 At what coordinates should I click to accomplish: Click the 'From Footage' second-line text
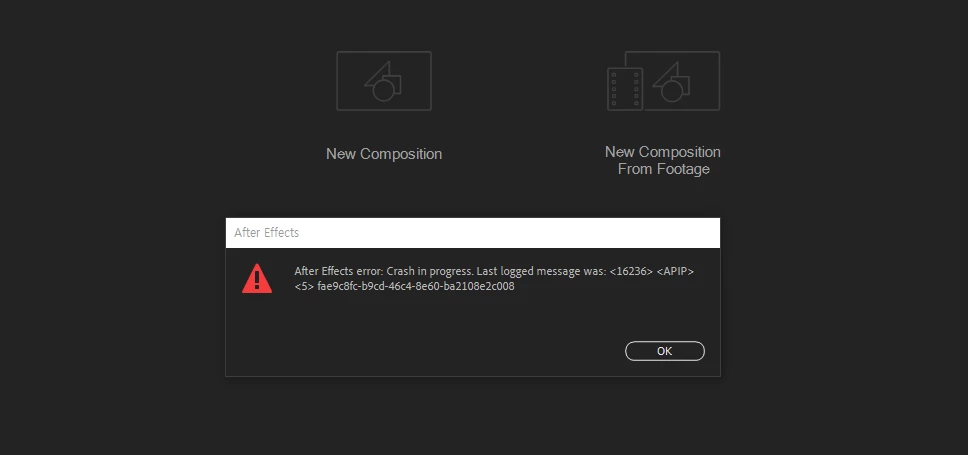(663, 169)
